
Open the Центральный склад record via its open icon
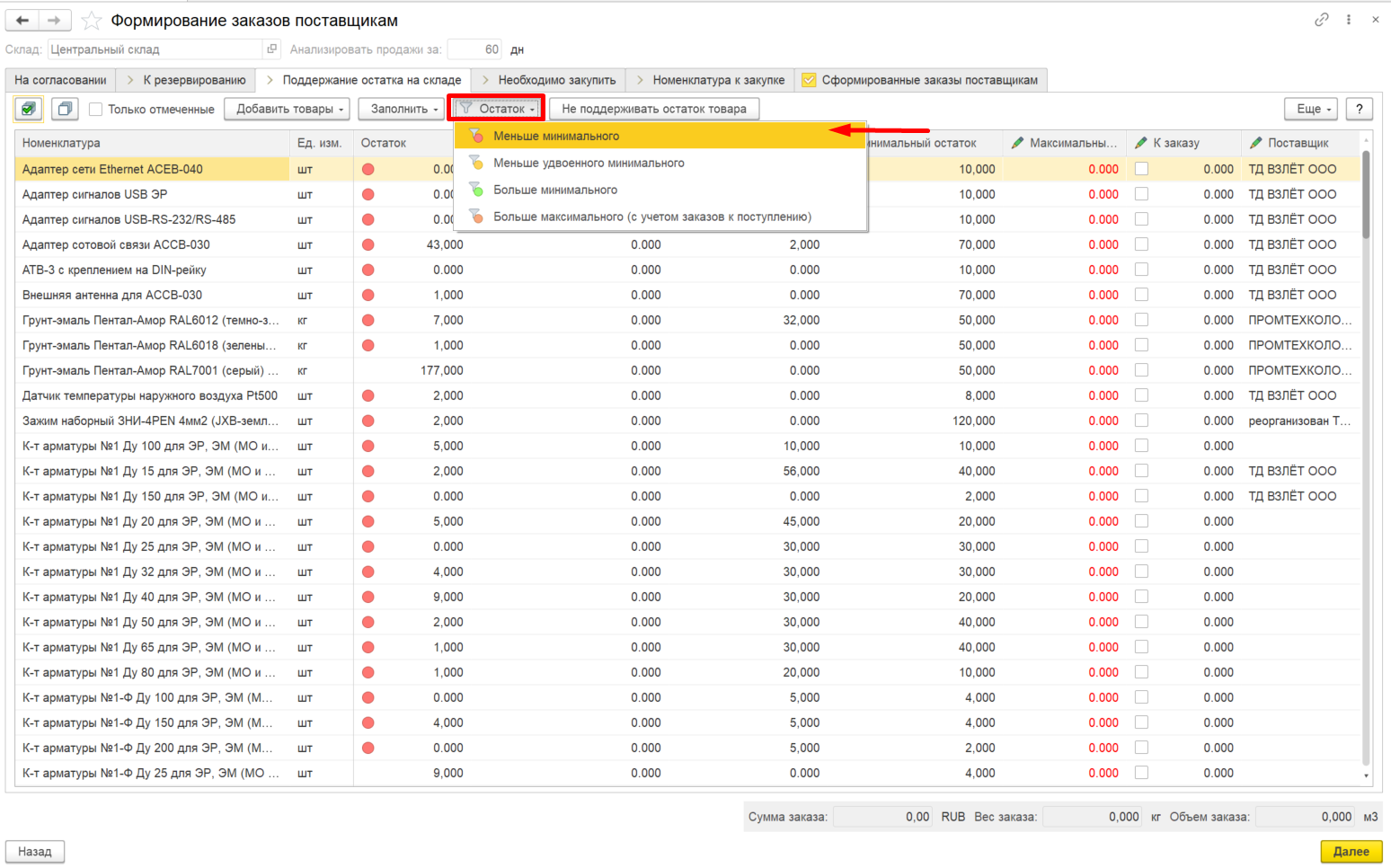click(271, 49)
